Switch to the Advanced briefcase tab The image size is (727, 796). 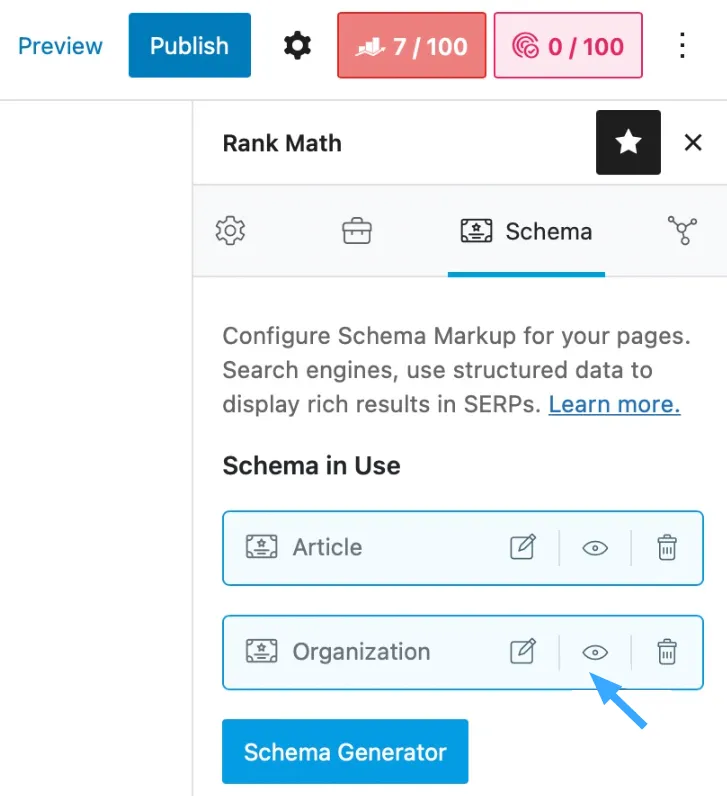click(356, 231)
